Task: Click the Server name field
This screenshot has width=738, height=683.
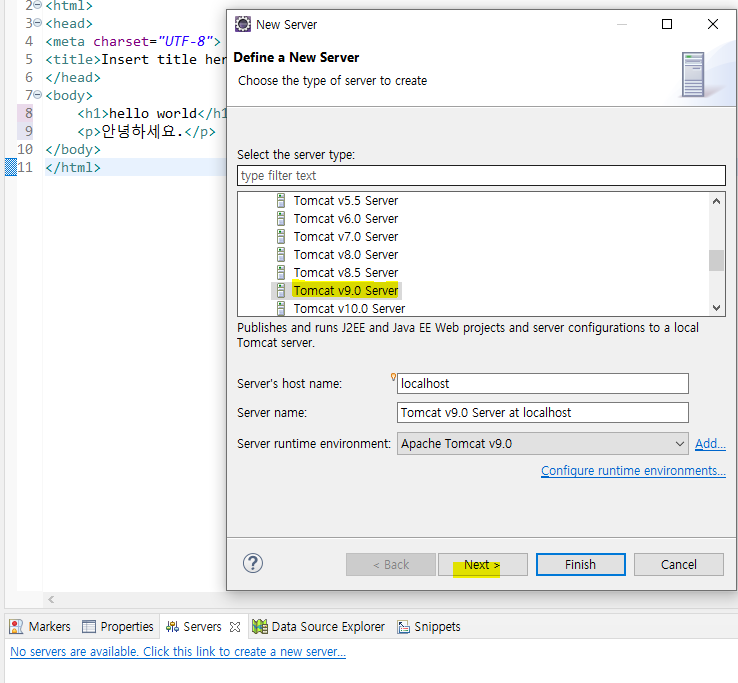Action: 543,412
